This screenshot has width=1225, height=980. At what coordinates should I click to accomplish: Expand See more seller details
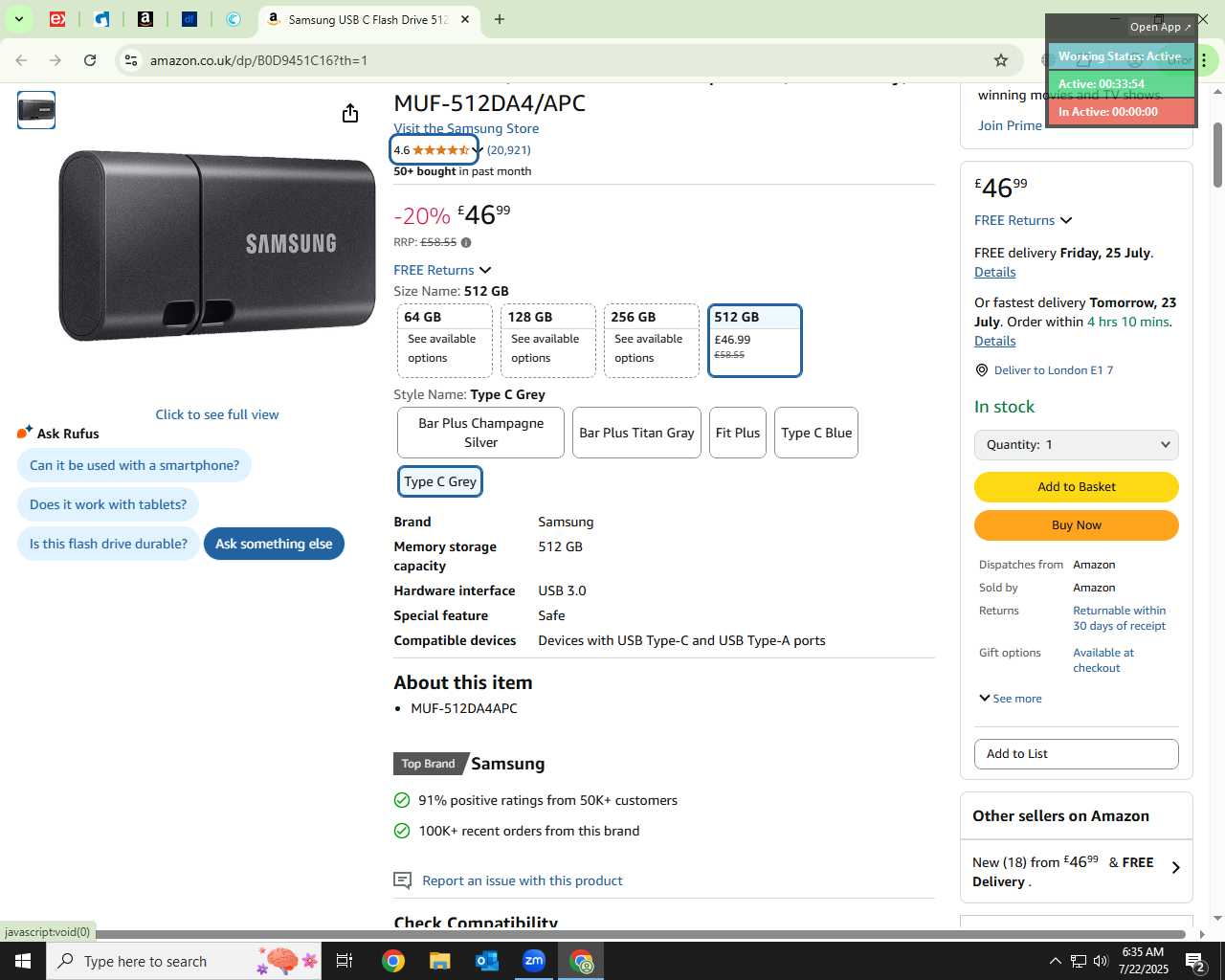click(1010, 699)
